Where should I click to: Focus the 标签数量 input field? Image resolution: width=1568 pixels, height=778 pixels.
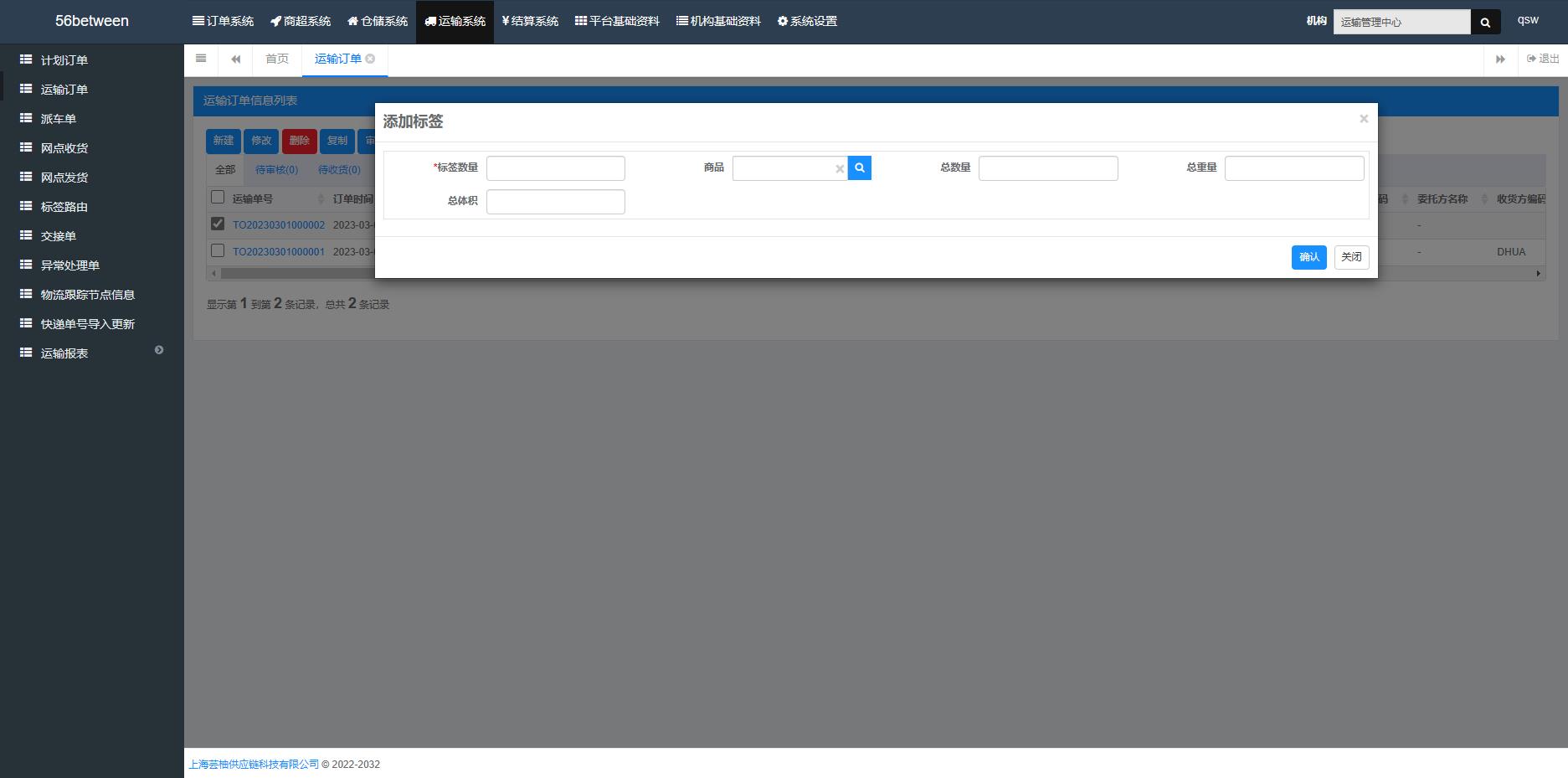click(556, 168)
